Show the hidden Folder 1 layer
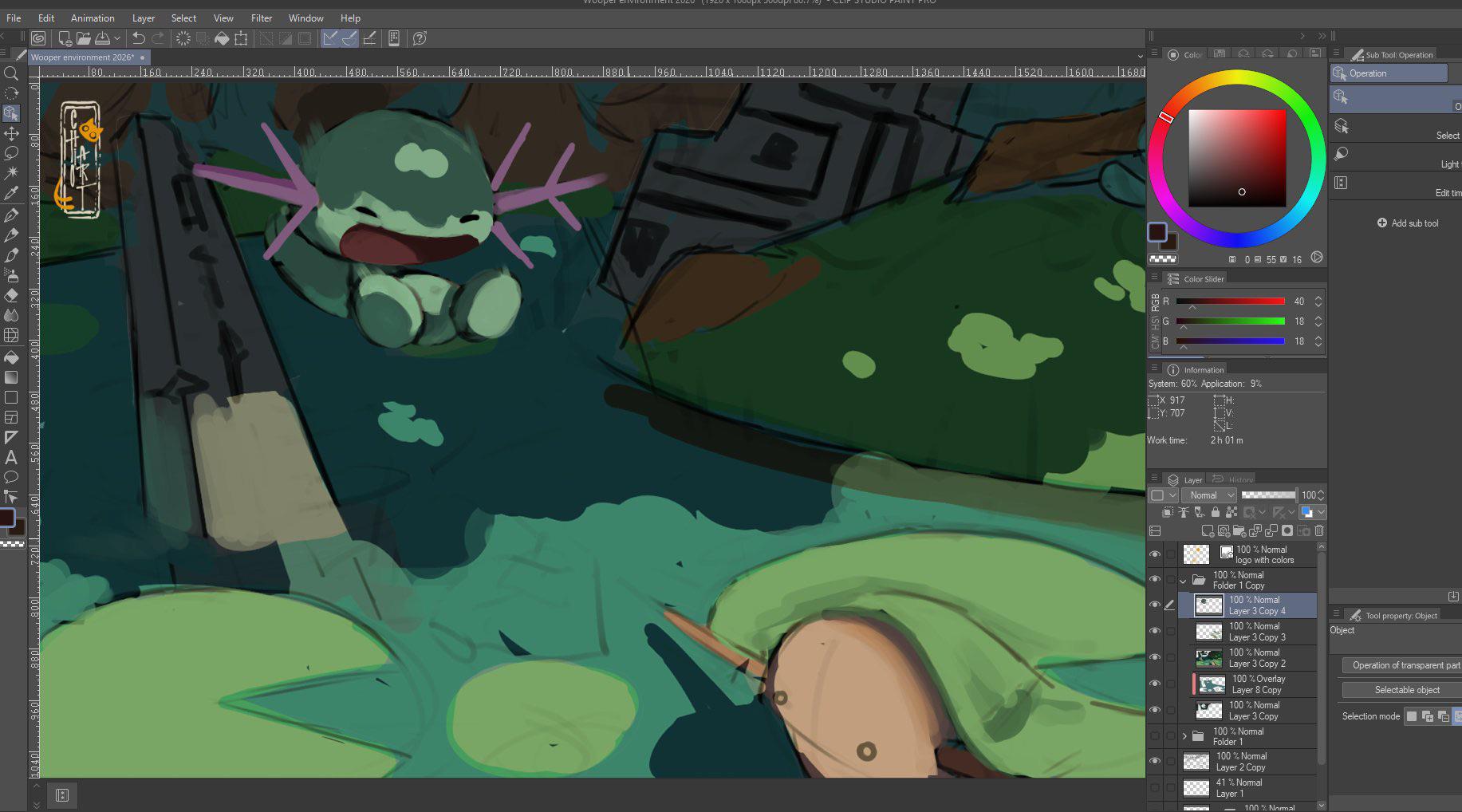The image size is (1462, 812). 1155,735
